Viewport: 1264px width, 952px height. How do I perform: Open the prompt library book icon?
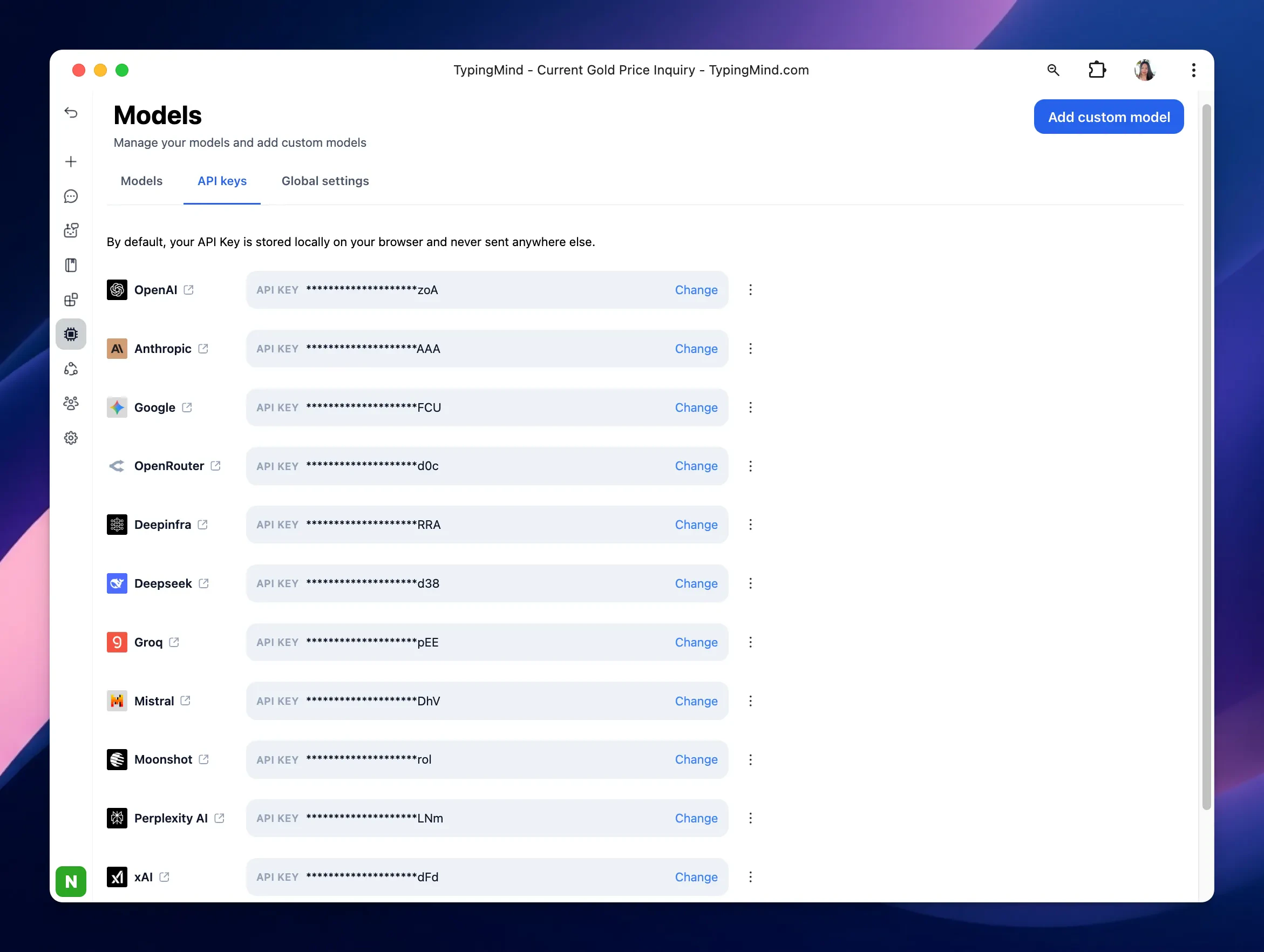point(71,265)
